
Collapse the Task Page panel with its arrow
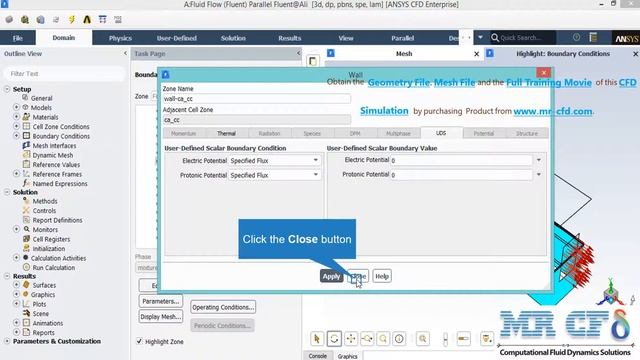click(298, 53)
